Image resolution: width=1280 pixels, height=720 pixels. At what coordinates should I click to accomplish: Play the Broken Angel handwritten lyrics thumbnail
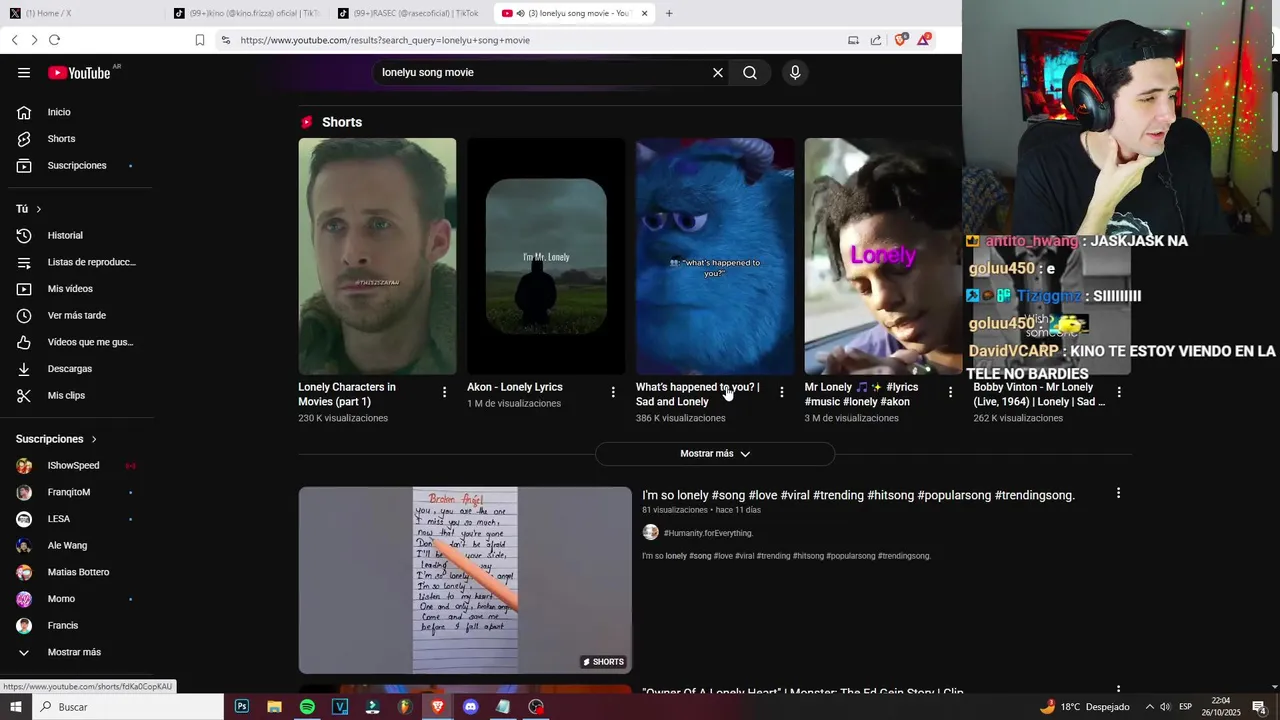point(465,580)
